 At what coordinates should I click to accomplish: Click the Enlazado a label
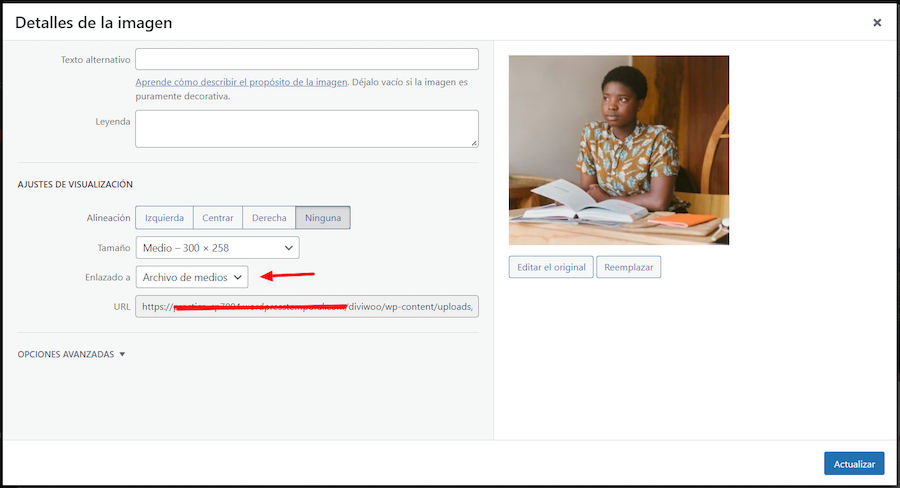pos(107,277)
